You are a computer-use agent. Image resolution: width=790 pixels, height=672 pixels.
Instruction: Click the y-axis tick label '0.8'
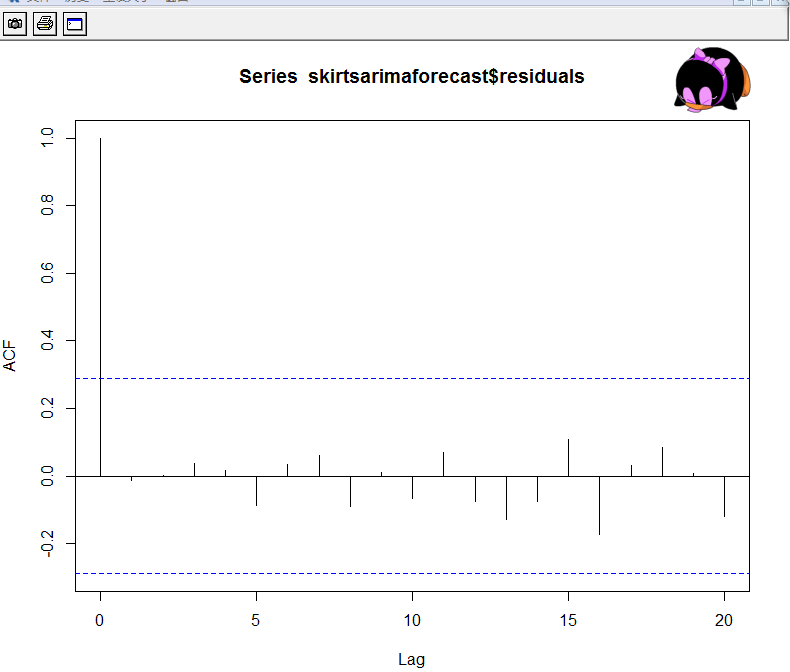click(47, 206)
